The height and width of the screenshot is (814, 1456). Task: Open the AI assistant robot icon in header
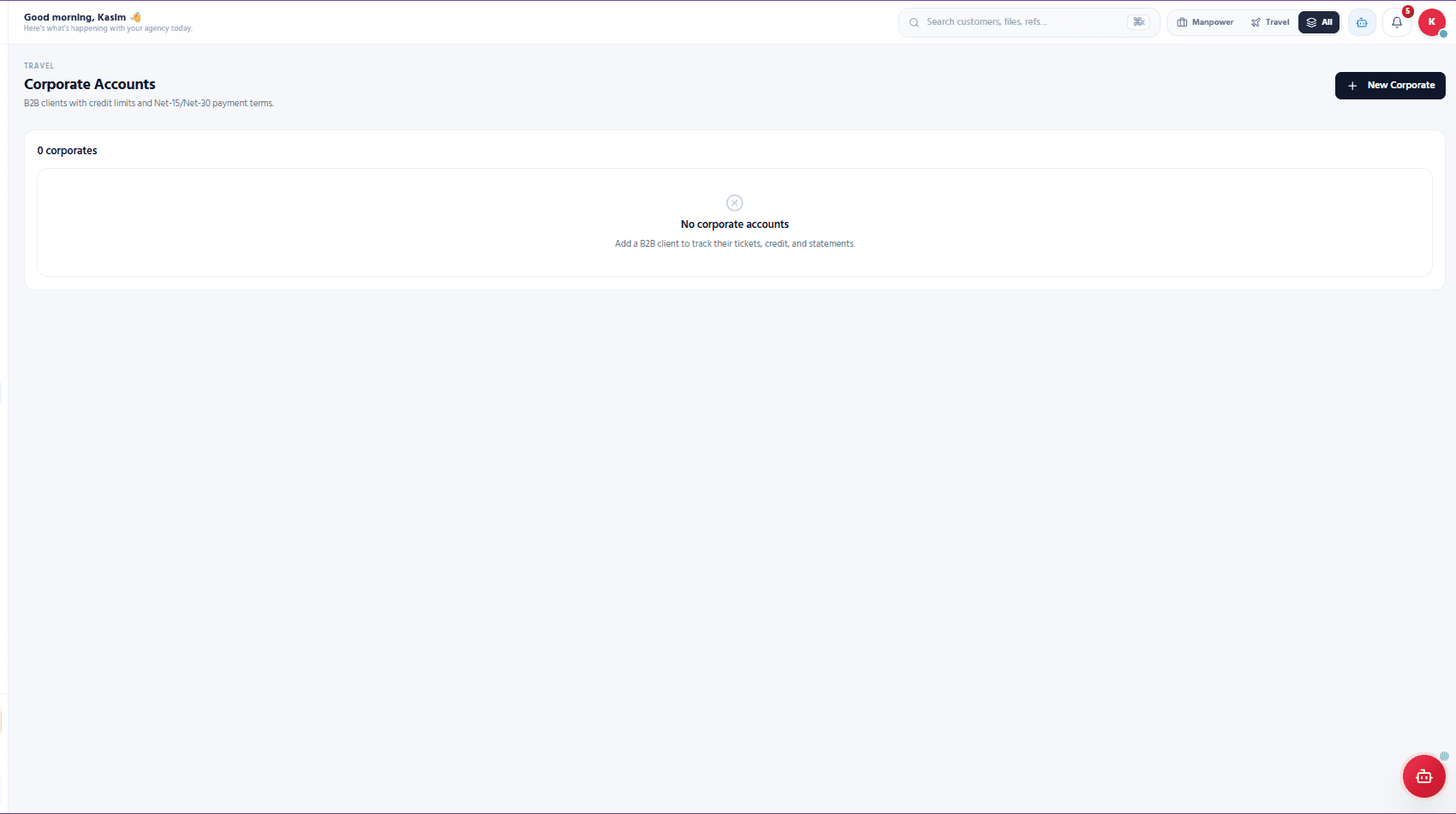1362,22
